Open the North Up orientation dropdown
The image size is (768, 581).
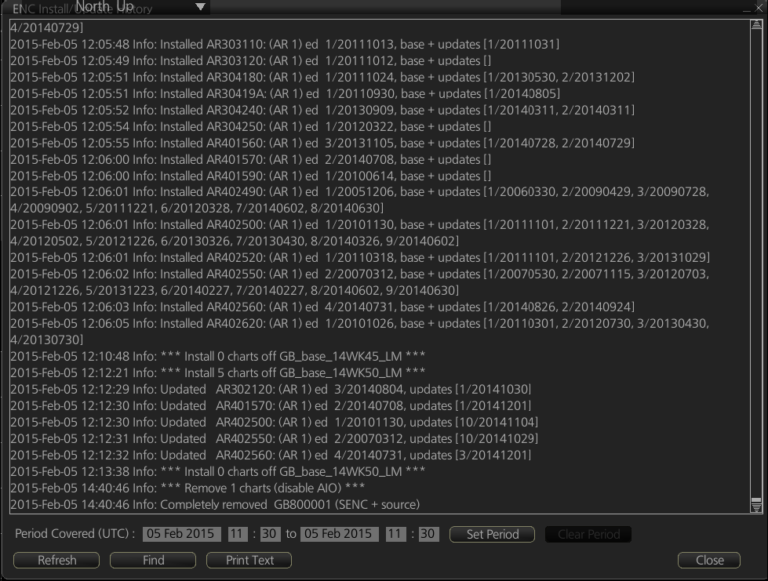(x=201, y=7)
